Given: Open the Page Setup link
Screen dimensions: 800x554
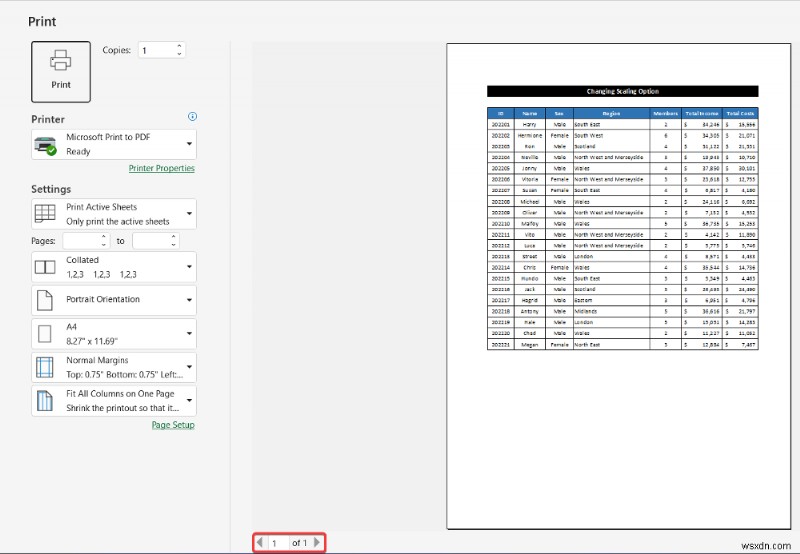Looking at the screenshot, I should click(173, 425).
